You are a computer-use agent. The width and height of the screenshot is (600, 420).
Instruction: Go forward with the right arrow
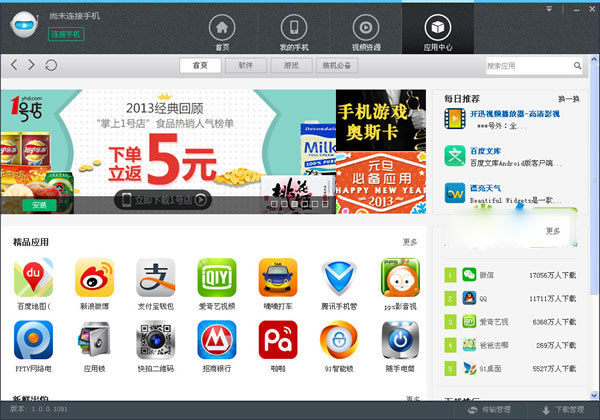pyautogui.click(x=31, y=65)
